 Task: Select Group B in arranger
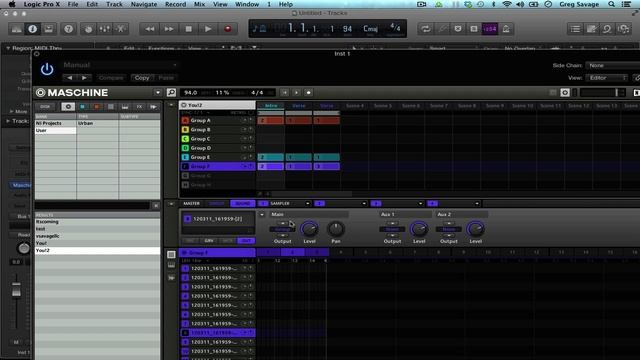[x=218, y=129]
